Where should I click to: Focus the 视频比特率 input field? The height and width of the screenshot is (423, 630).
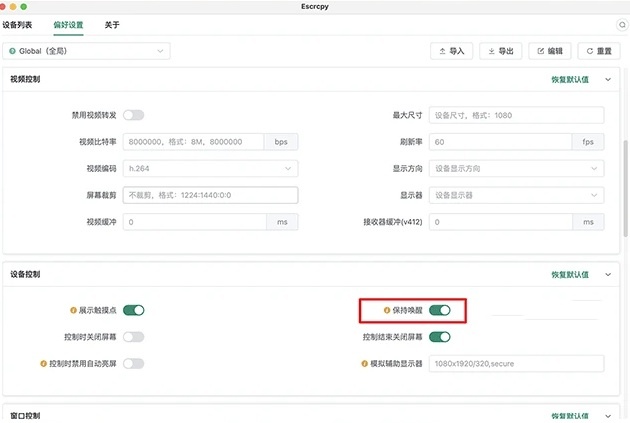[194, 142]
